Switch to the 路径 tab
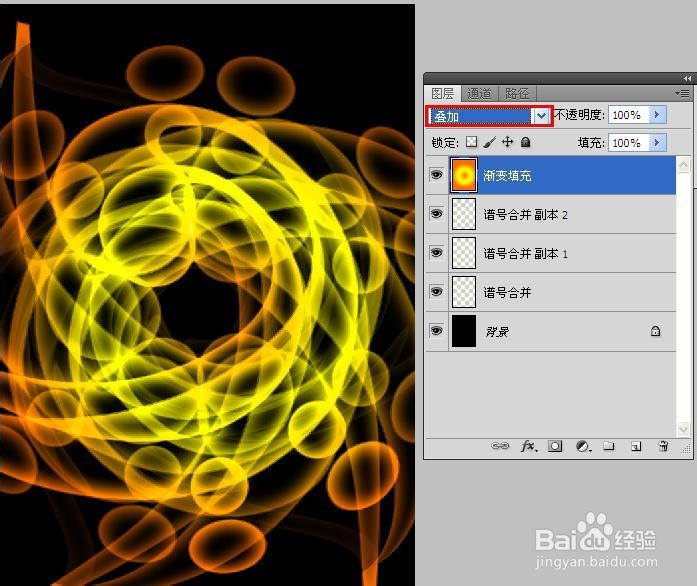Image resolution: width=697 pixels, height=586 pixels. point(517,93)
